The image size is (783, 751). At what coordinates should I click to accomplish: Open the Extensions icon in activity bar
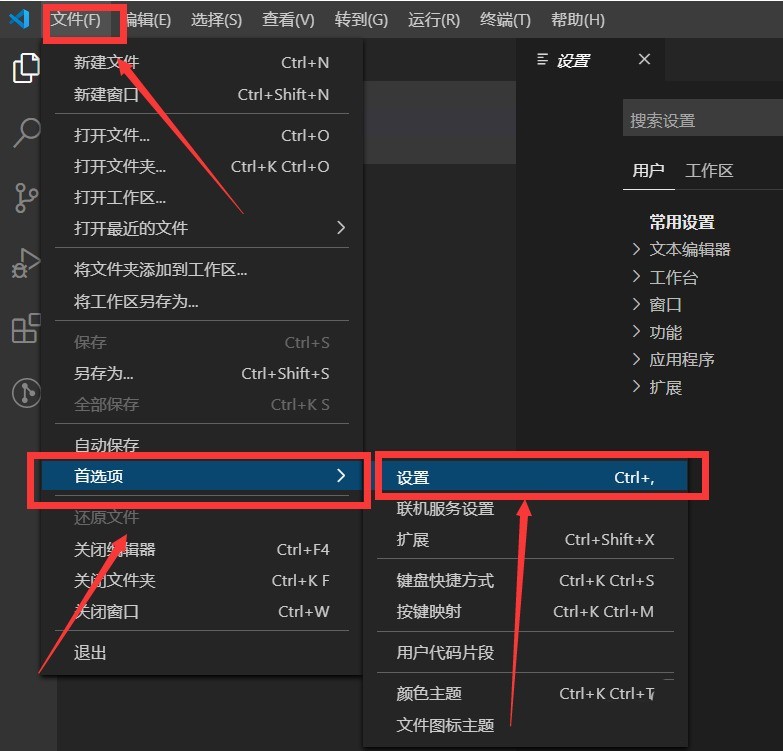coord(26,328)
